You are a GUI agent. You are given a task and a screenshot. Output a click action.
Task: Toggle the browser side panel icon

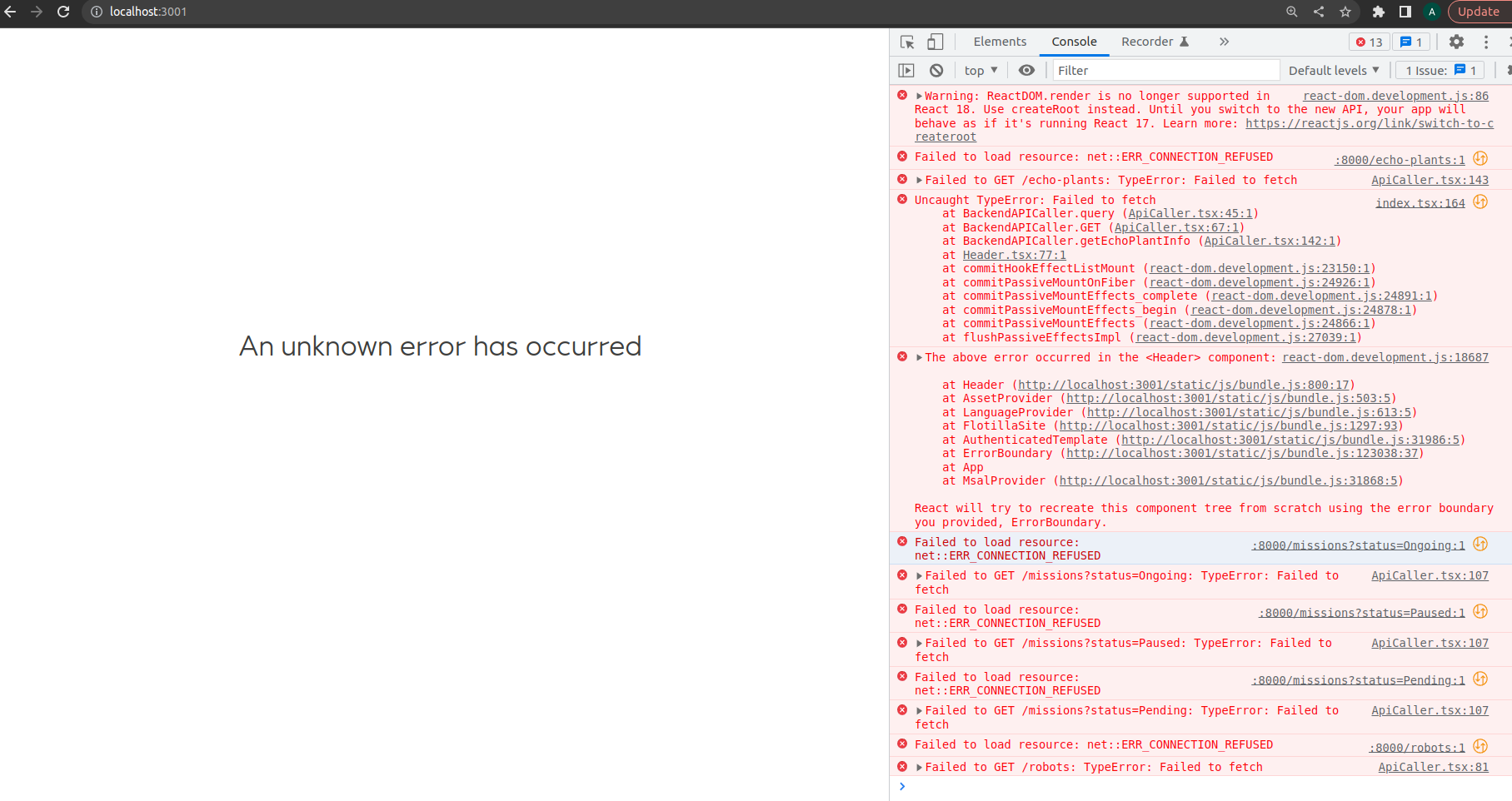[1405, 12]
